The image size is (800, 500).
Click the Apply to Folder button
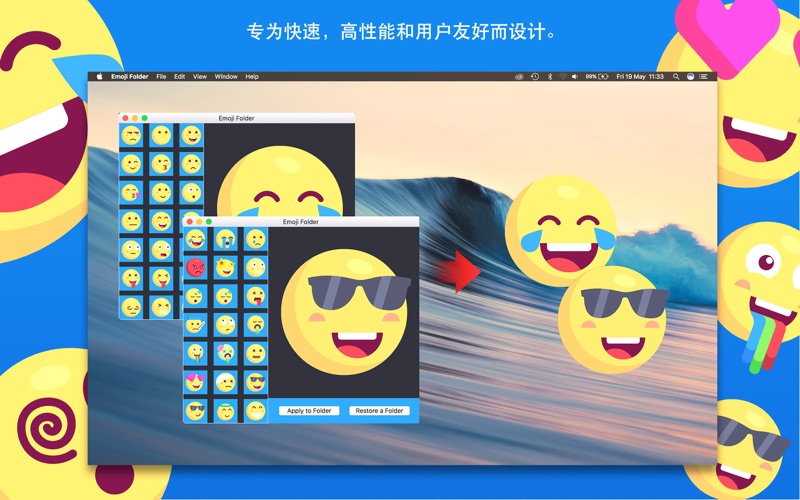(x=309, y=411)
